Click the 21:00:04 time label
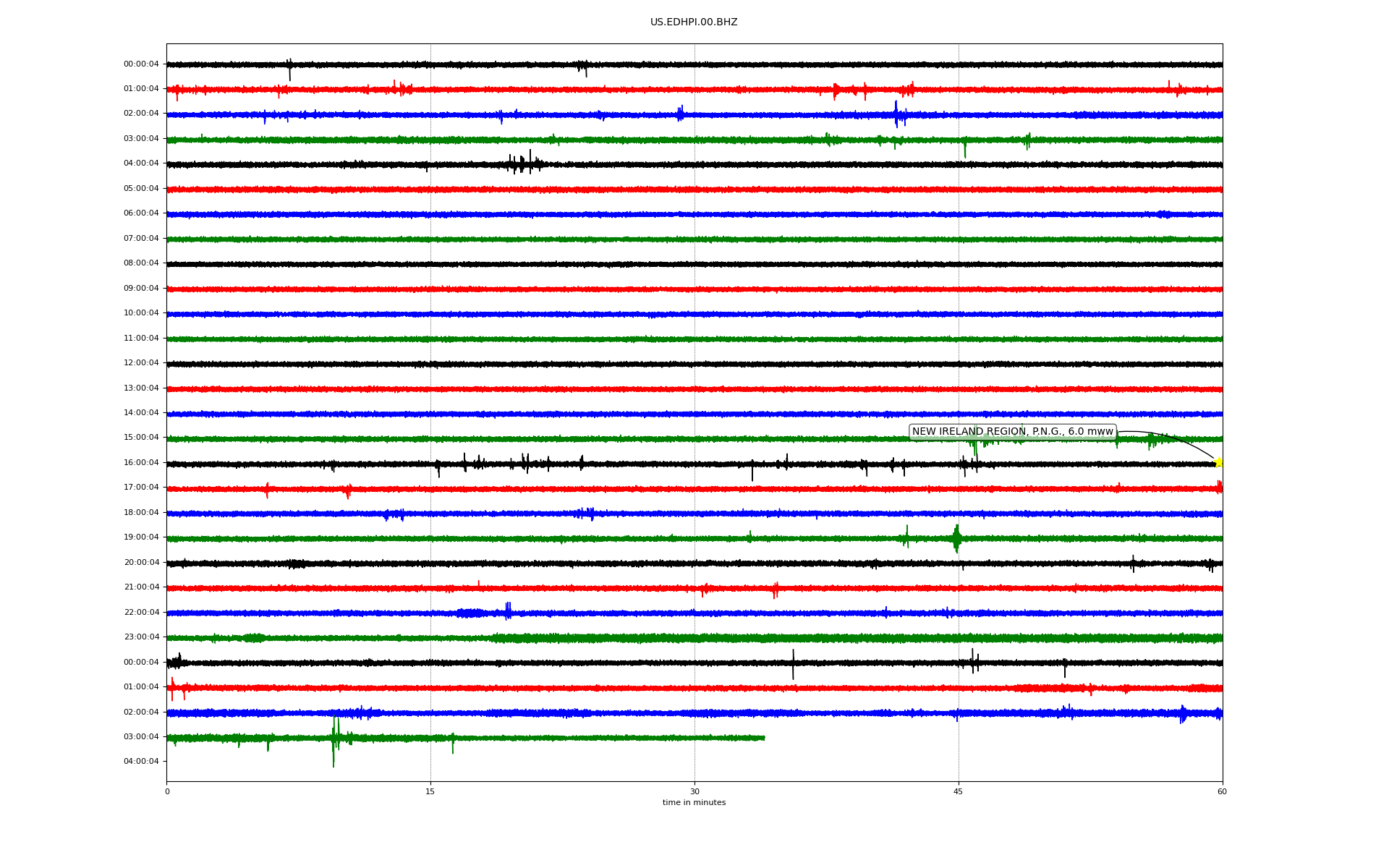 point(141,587)
